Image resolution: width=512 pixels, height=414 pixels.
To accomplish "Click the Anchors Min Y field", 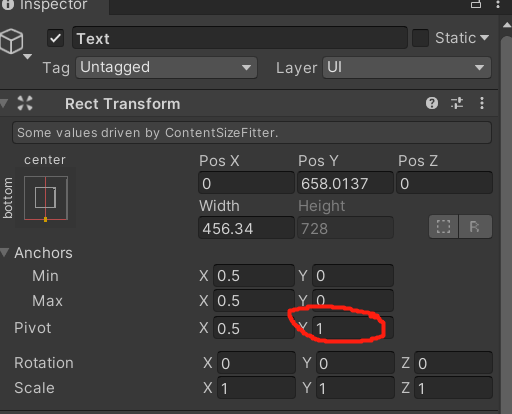I will (x=353, y=276).
